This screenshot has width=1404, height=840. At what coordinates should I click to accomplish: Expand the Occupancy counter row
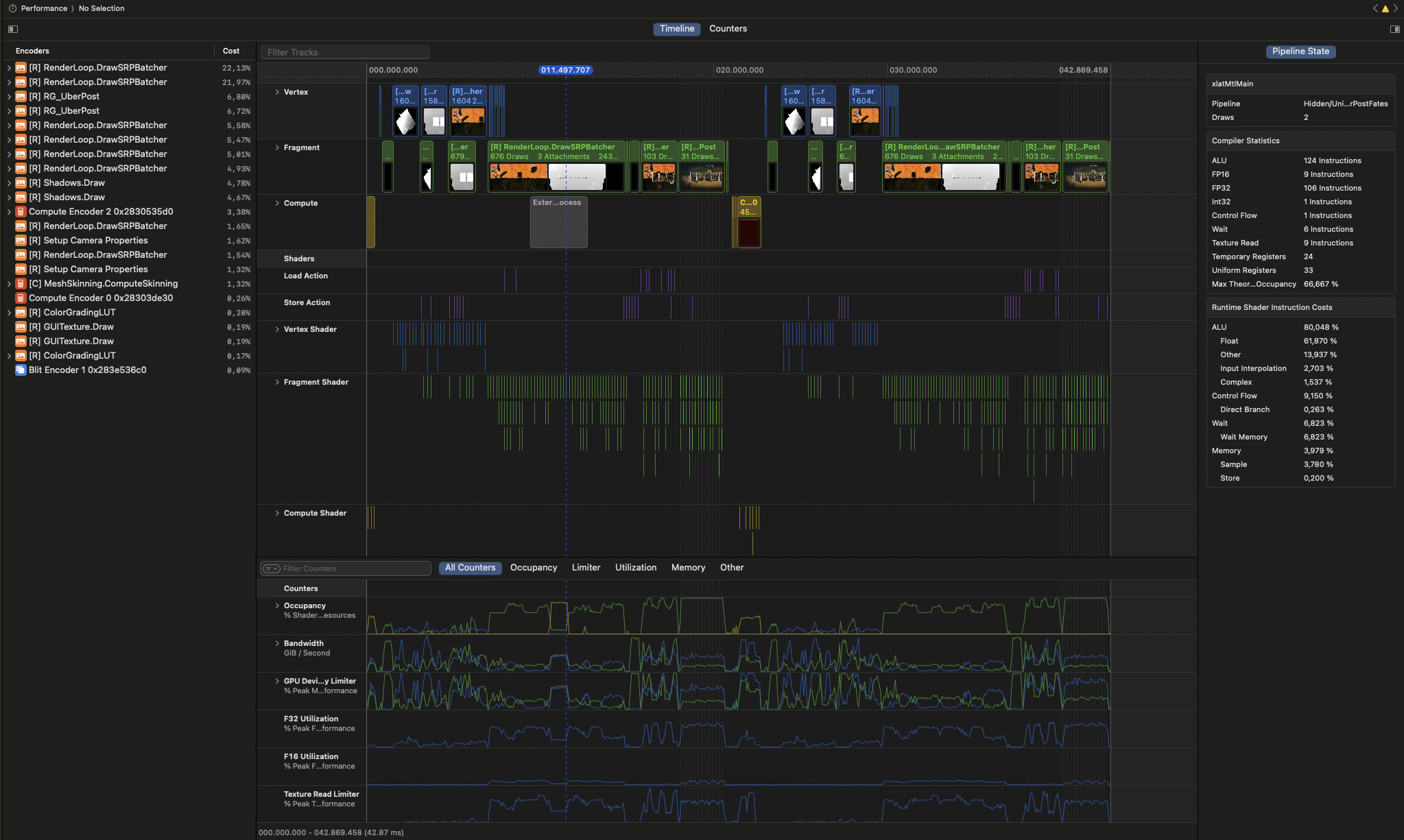277,605
